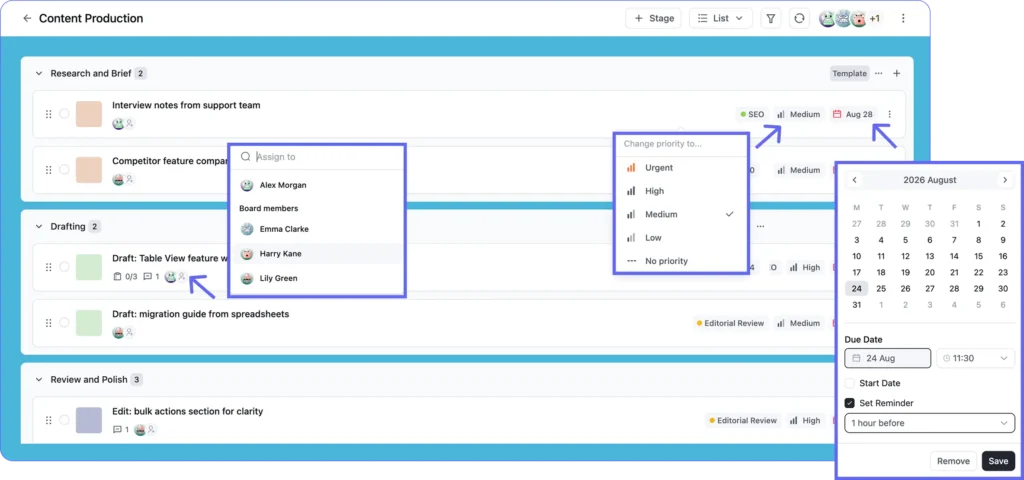1024x480 pixels.
Task: Click the Assign to search field
Action: [317, 157]
